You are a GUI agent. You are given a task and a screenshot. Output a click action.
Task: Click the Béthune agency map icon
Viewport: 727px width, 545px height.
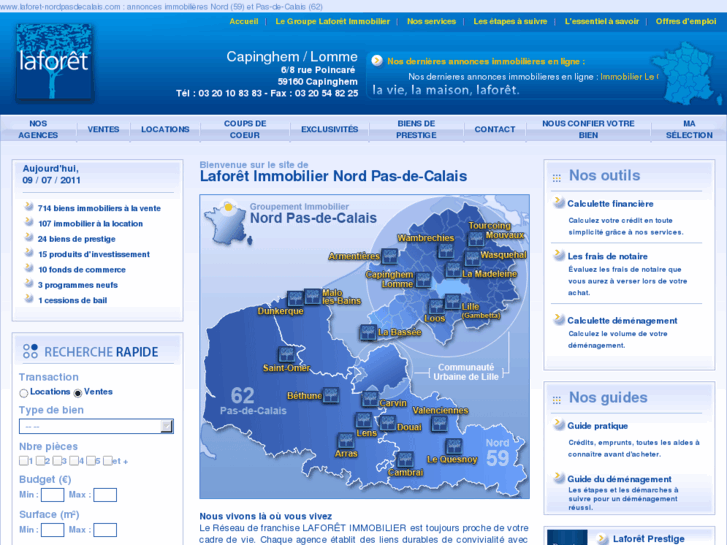331,395
